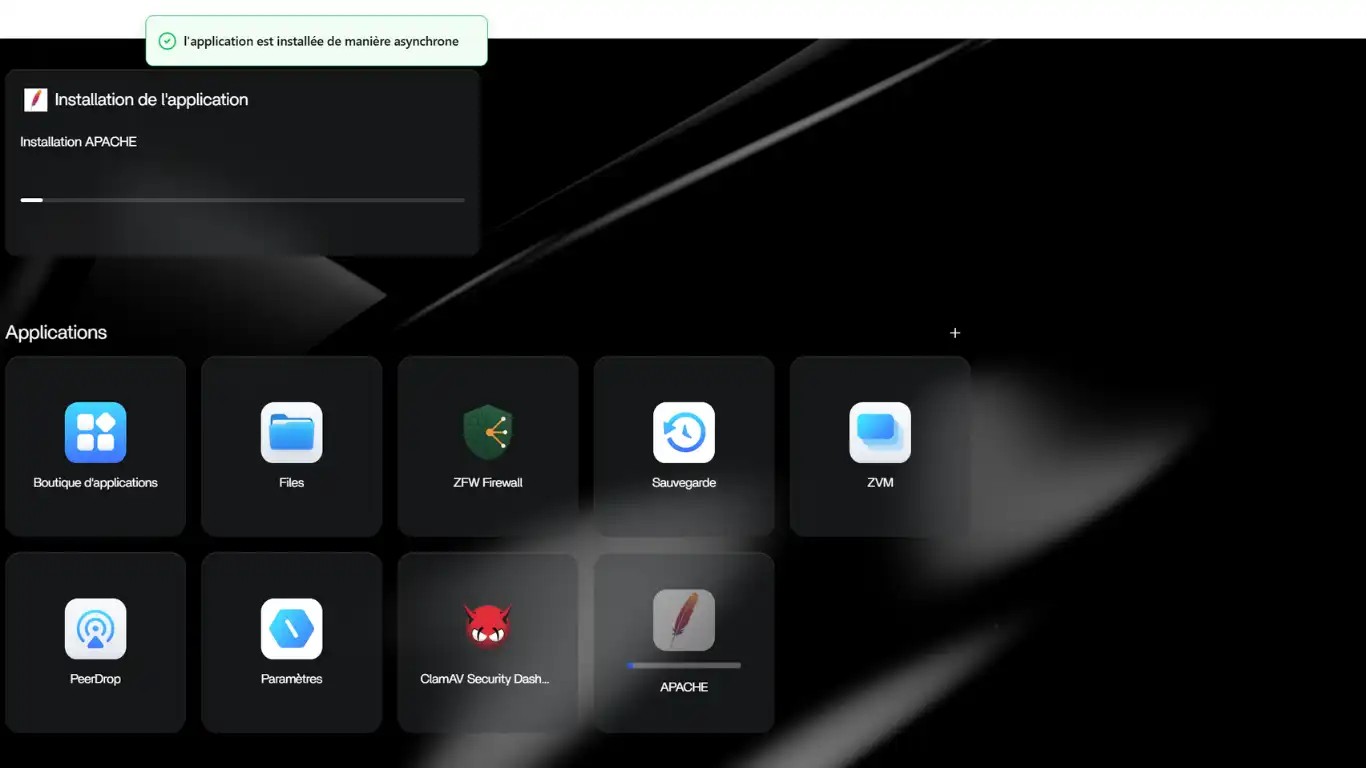
Task: Click the 'Applications' section heading
Action: (56, 332)
